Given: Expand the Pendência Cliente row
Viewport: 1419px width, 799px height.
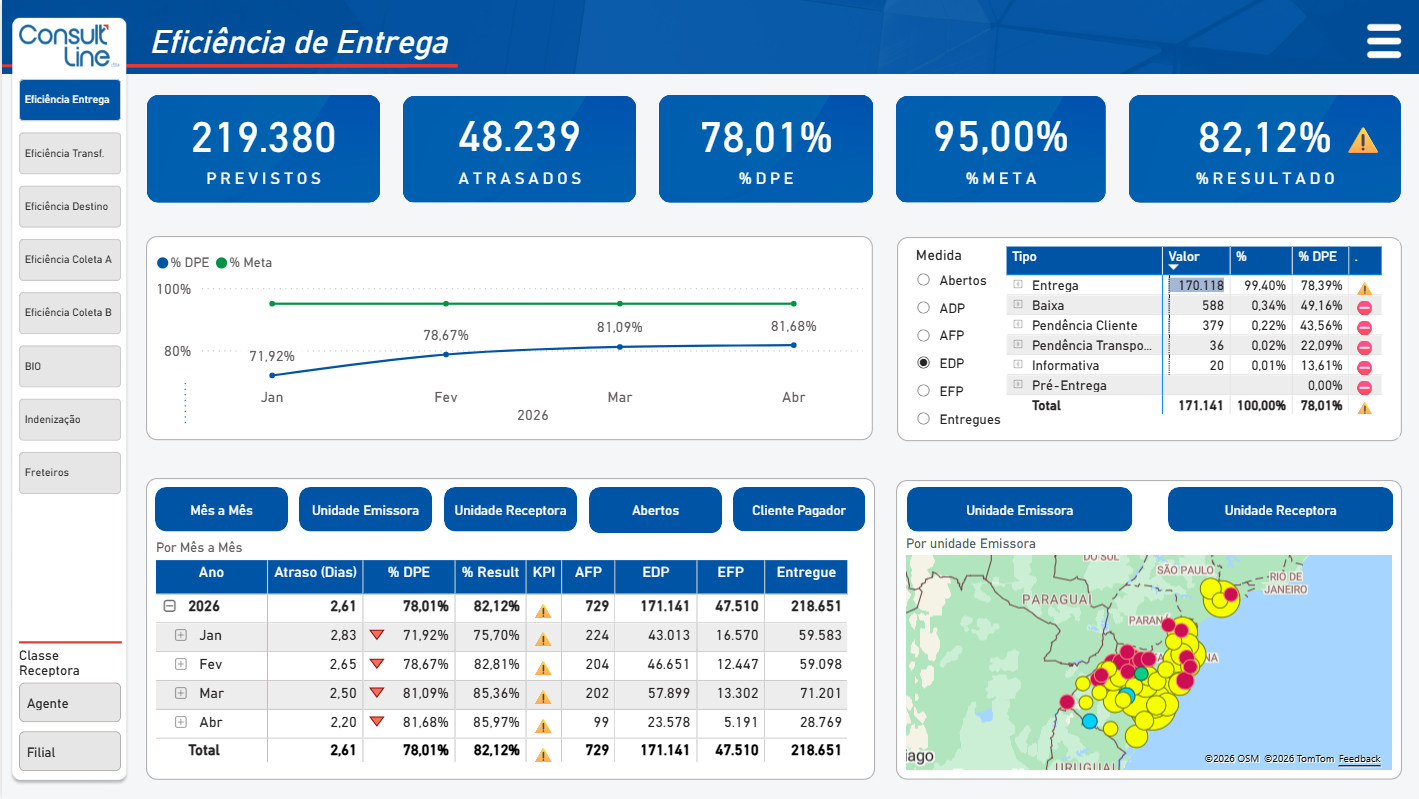Looking at the screenshot, I should click(1018, 325).
